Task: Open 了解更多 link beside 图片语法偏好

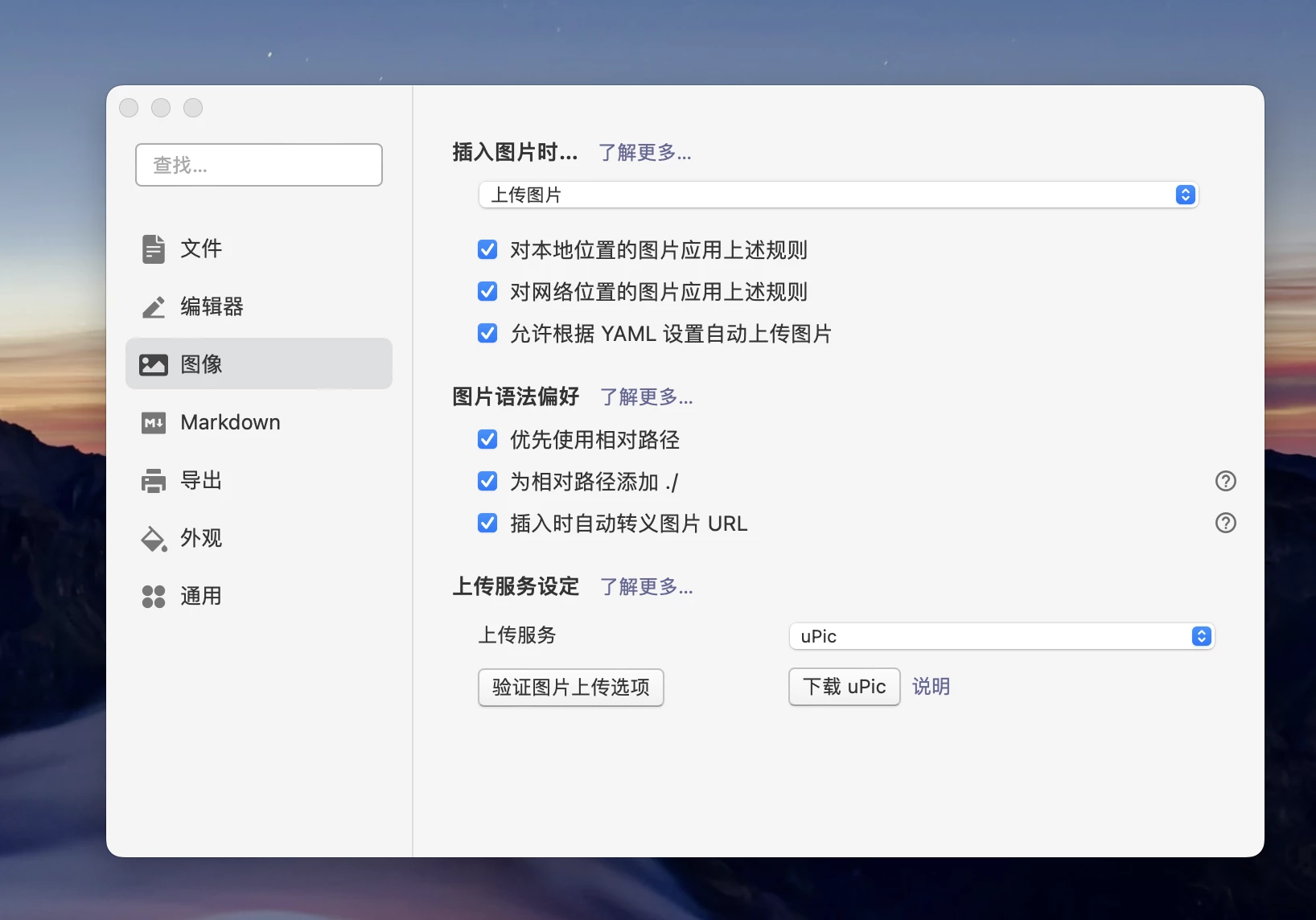Action: tap(647, 396)
